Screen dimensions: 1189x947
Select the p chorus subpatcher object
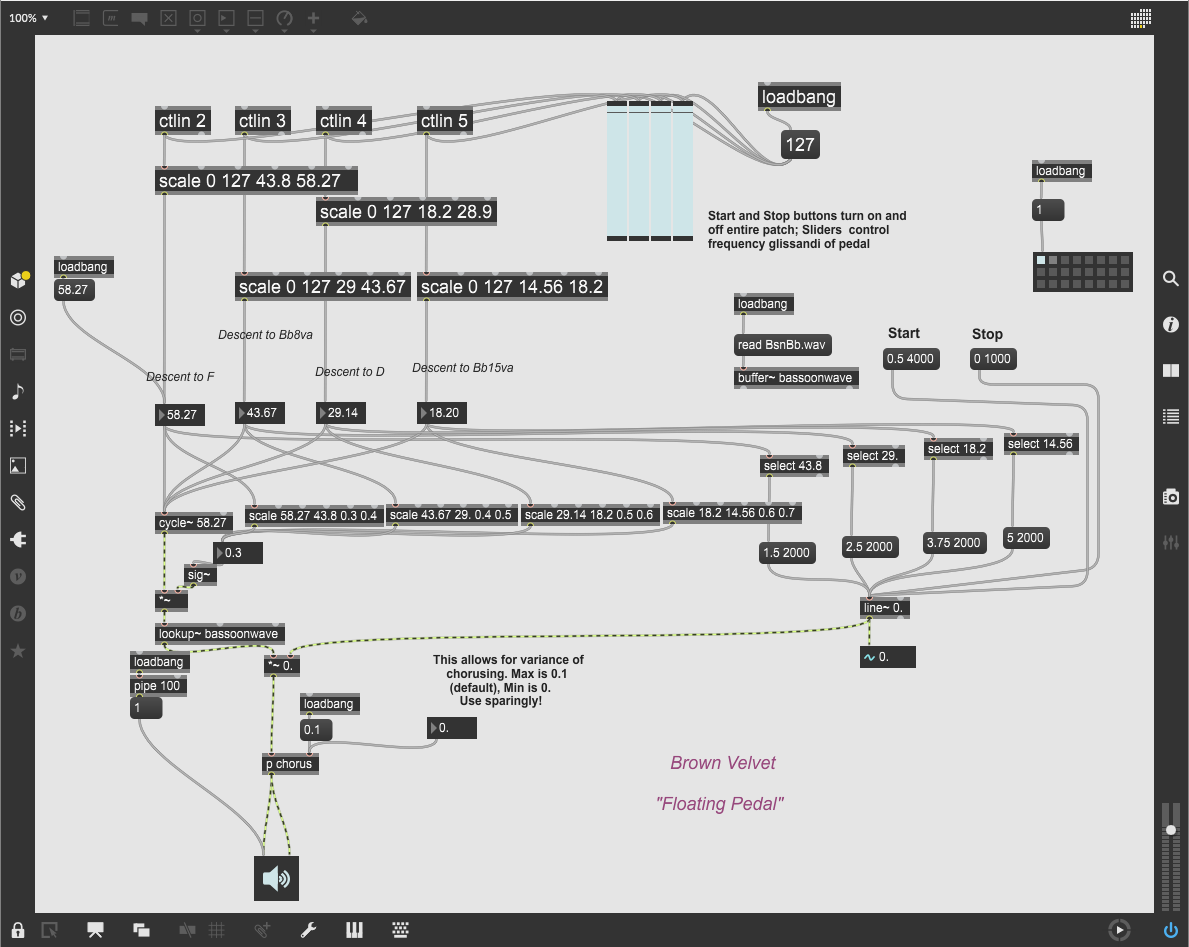[x=290, y=764]
